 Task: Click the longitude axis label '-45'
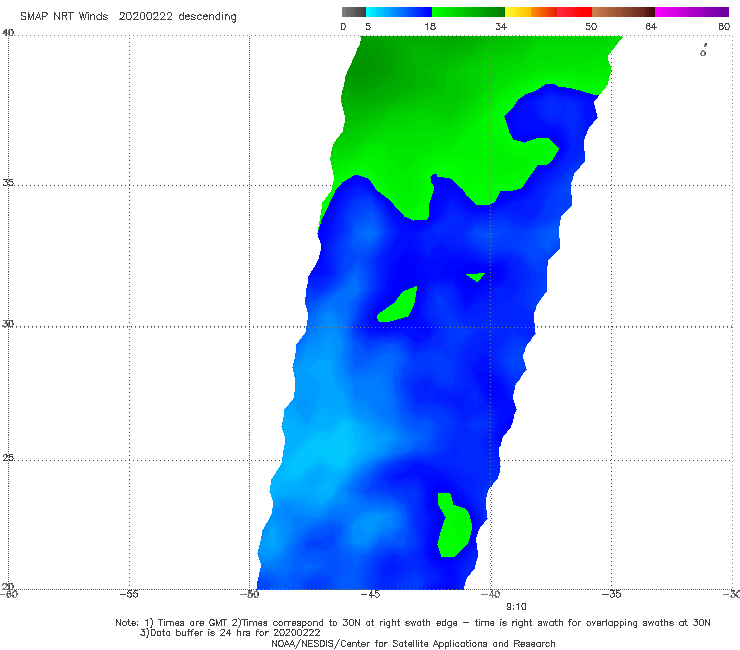pos(370,594)
